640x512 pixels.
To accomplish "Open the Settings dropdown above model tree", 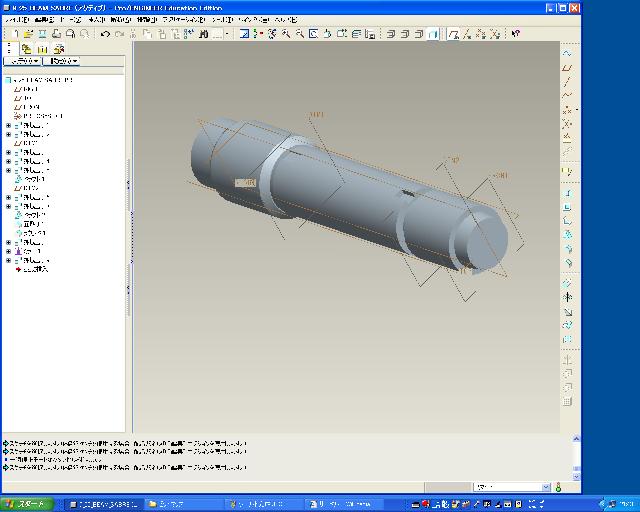I will (x=65, y=61).
